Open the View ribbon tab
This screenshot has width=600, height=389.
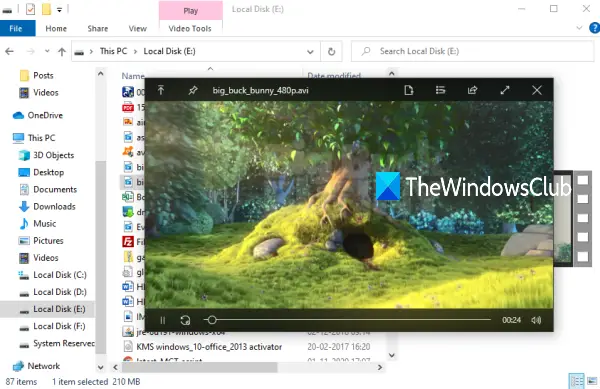click(x=137, y=28)
